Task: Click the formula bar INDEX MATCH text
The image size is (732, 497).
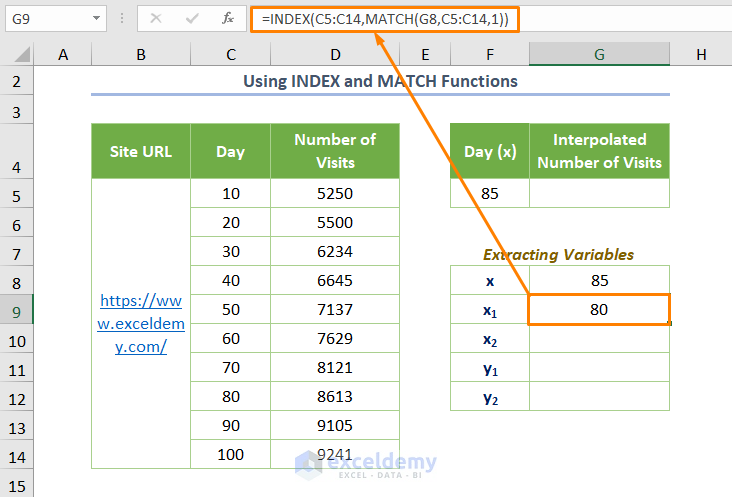Action: (385, 18)
